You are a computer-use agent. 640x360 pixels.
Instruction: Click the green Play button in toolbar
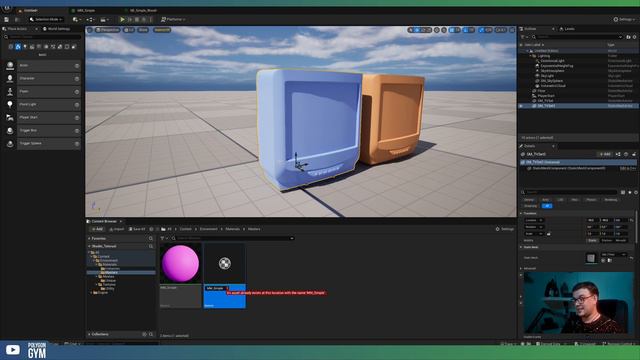[122, 19]
